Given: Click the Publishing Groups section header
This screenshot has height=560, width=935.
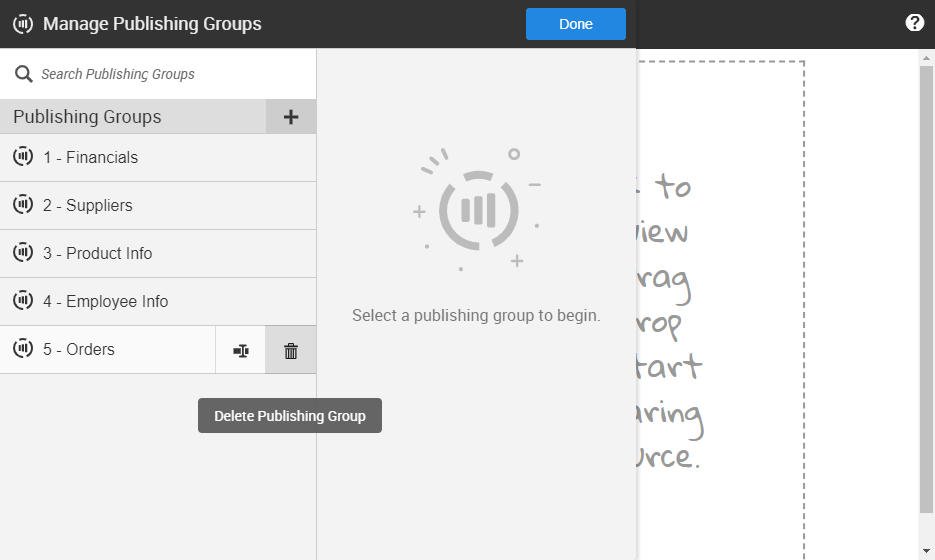Looking at the screenshot, I should (87, 117).
